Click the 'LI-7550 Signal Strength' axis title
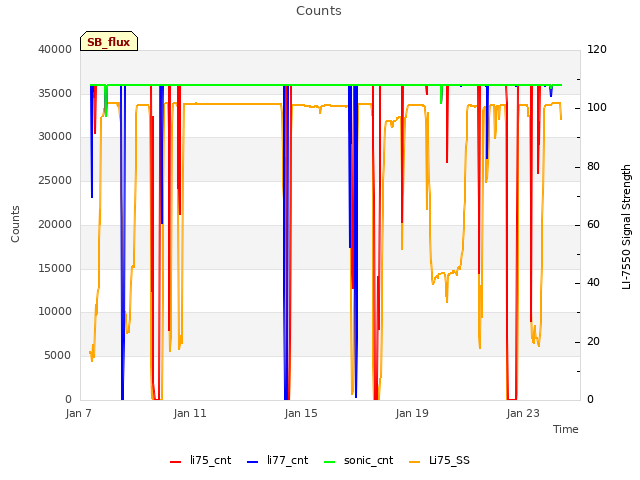The width and height of the screenshot is (640, 480). point(626,227)
